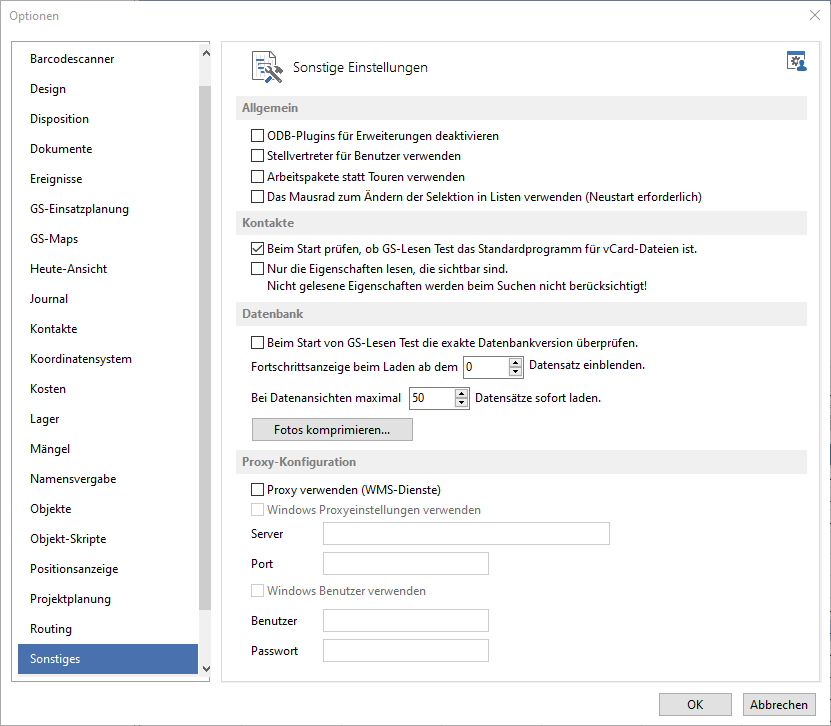Open the Projektplanung settings
The width and height of the screenshot is (831, 726).
coord(108,599)
